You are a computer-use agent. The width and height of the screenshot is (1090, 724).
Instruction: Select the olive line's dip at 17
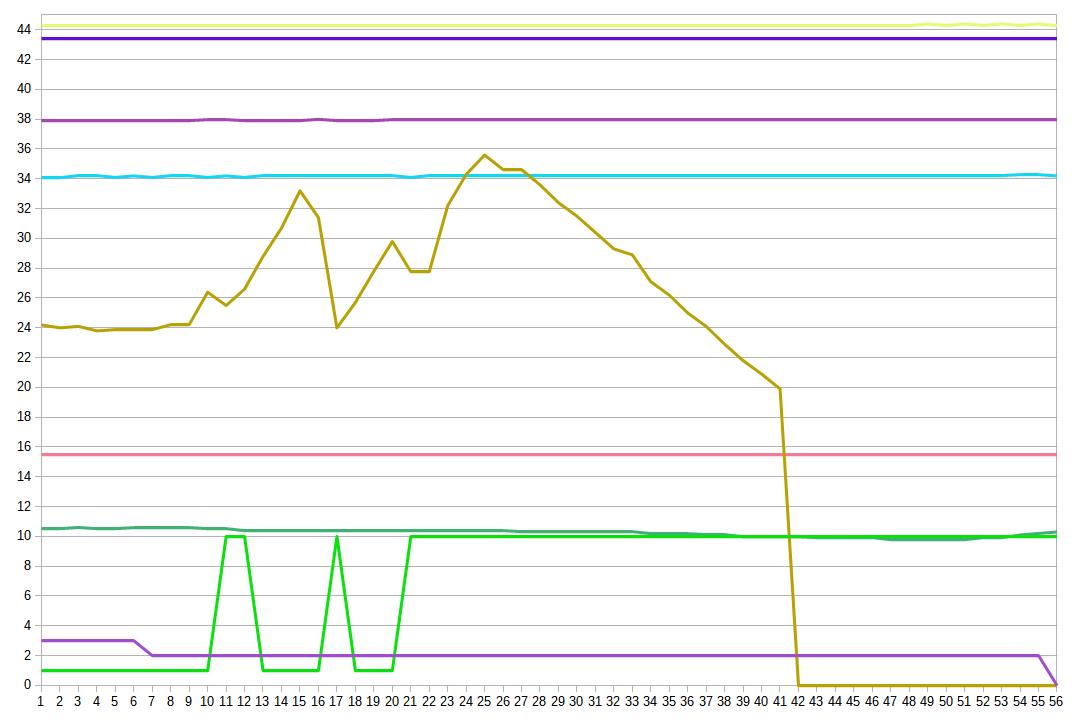click(x=336, y=328)
